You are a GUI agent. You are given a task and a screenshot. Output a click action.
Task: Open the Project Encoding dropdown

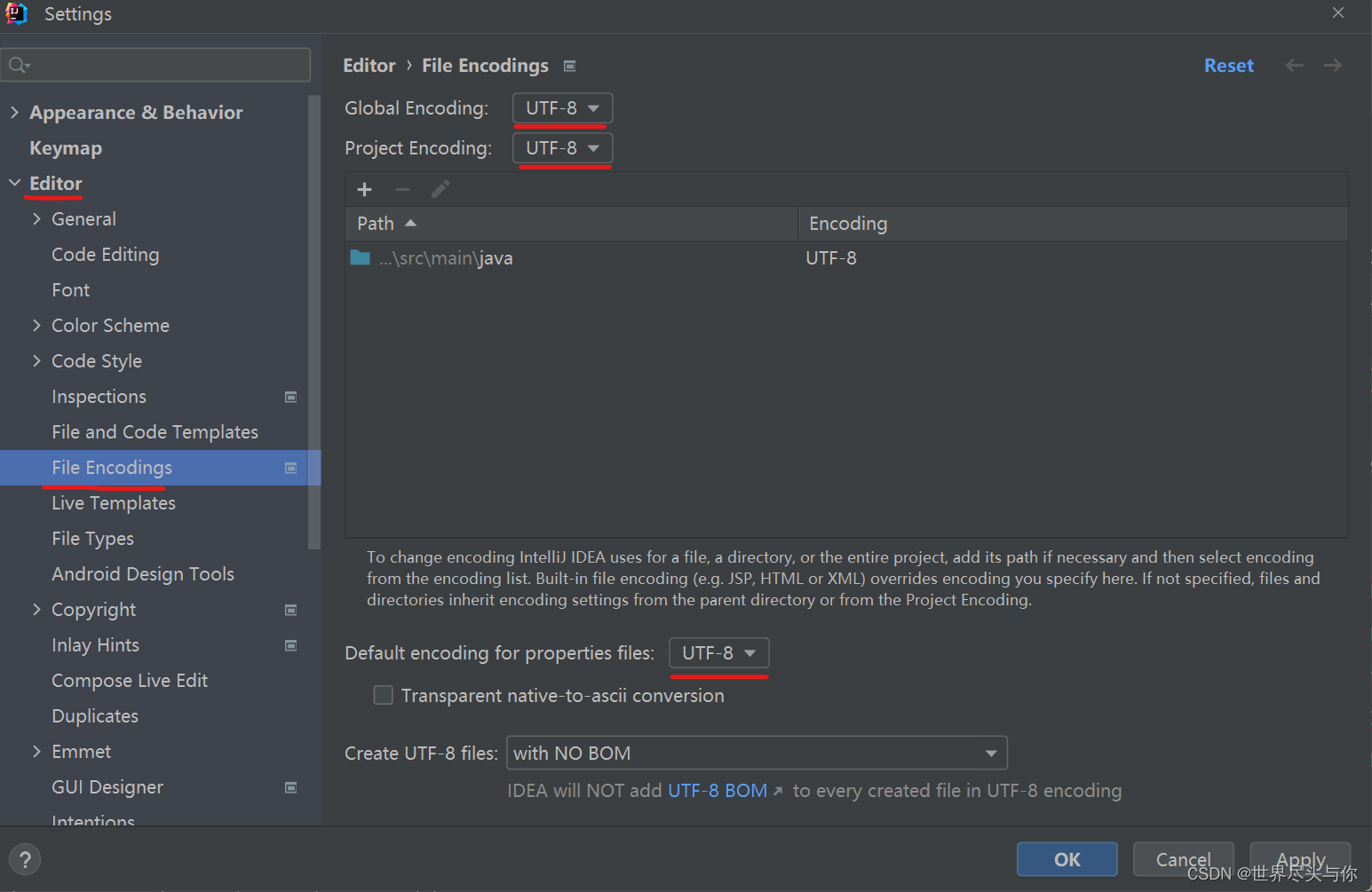(x=563, y=148)
